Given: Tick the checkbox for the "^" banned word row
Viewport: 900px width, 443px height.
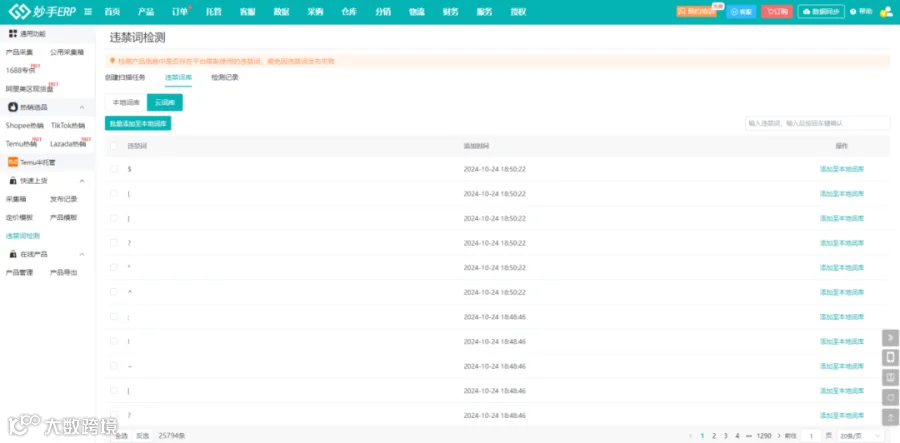Looking at the screenshot, I should click(x=114, y=292).
